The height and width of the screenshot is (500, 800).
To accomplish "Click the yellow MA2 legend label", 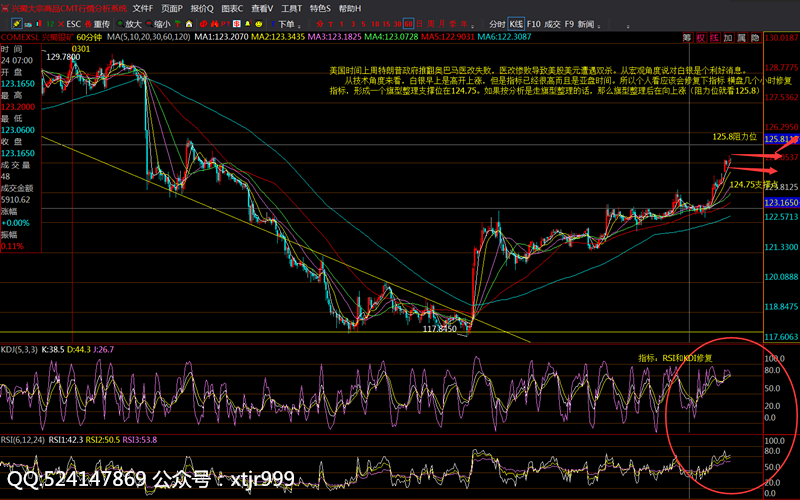I will pos(277,37).
